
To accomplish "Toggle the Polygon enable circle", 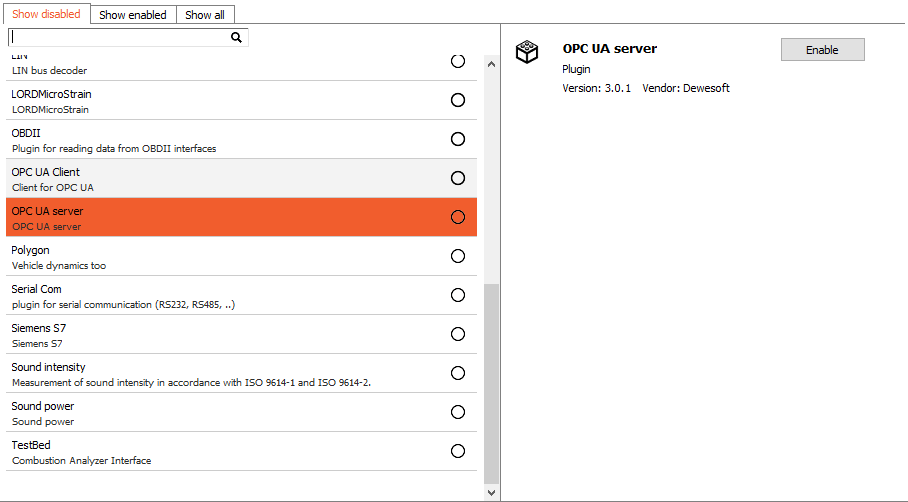I will (x=458, y=256).
